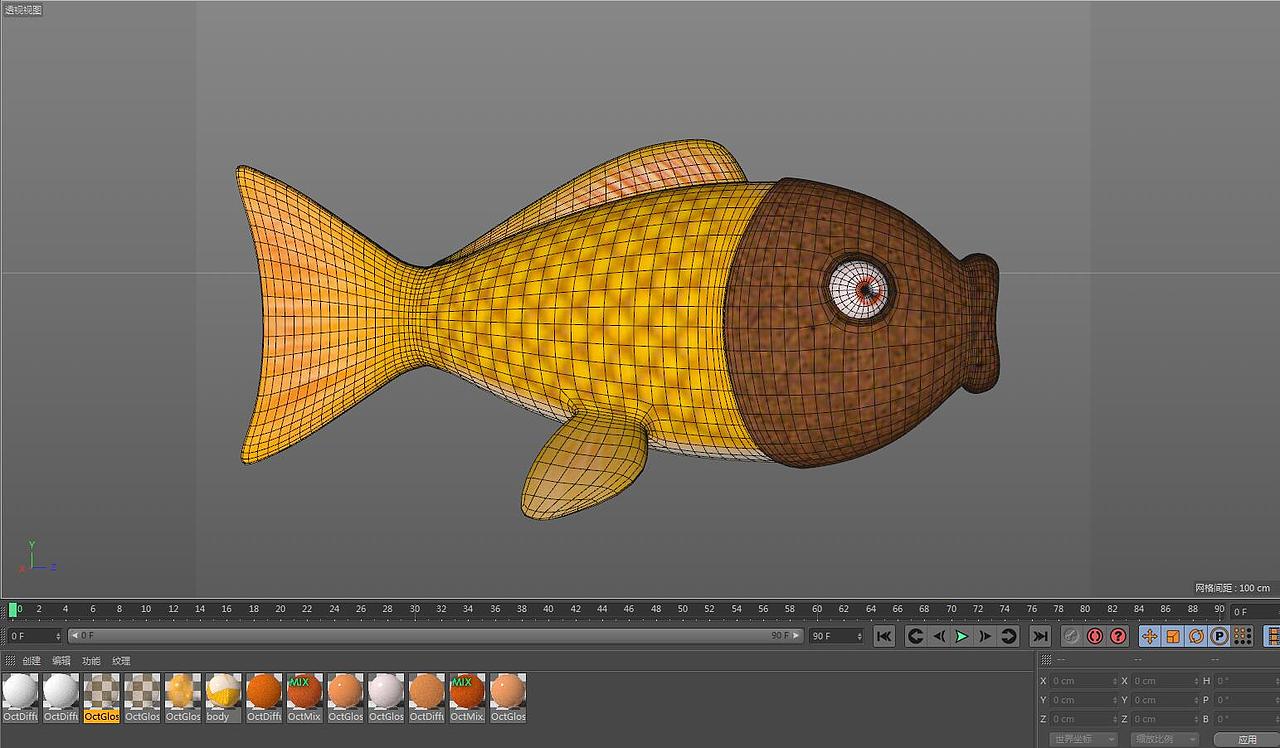Jump to frame 60 on the timeline ruler
This screenshot has width=1280, height=748.
point(817,609)
